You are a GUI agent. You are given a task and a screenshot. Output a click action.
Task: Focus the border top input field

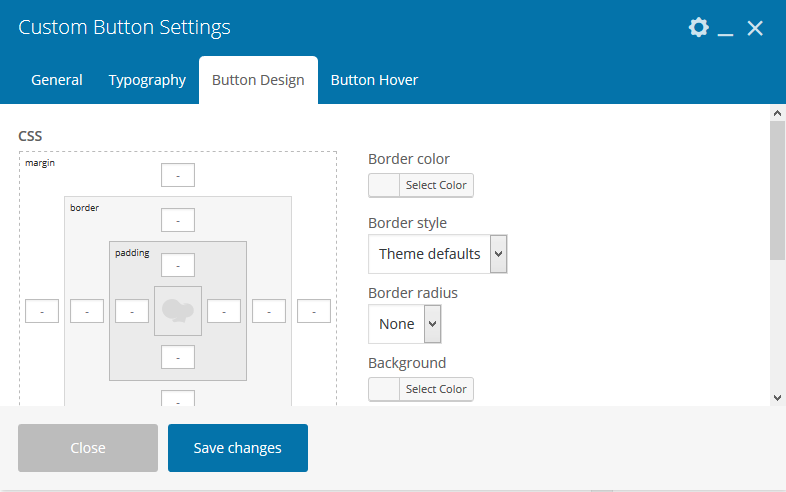tap(178, 220)
